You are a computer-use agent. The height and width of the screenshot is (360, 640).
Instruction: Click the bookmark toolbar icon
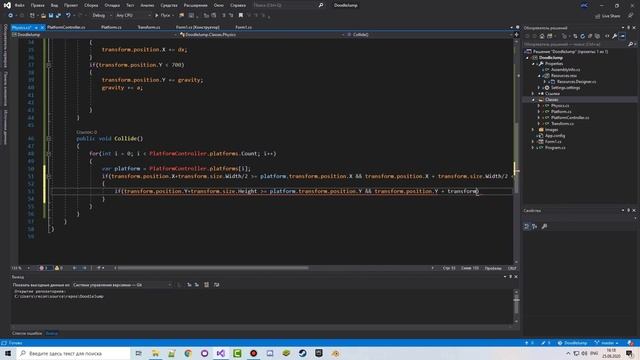click(x=241, y=16)
